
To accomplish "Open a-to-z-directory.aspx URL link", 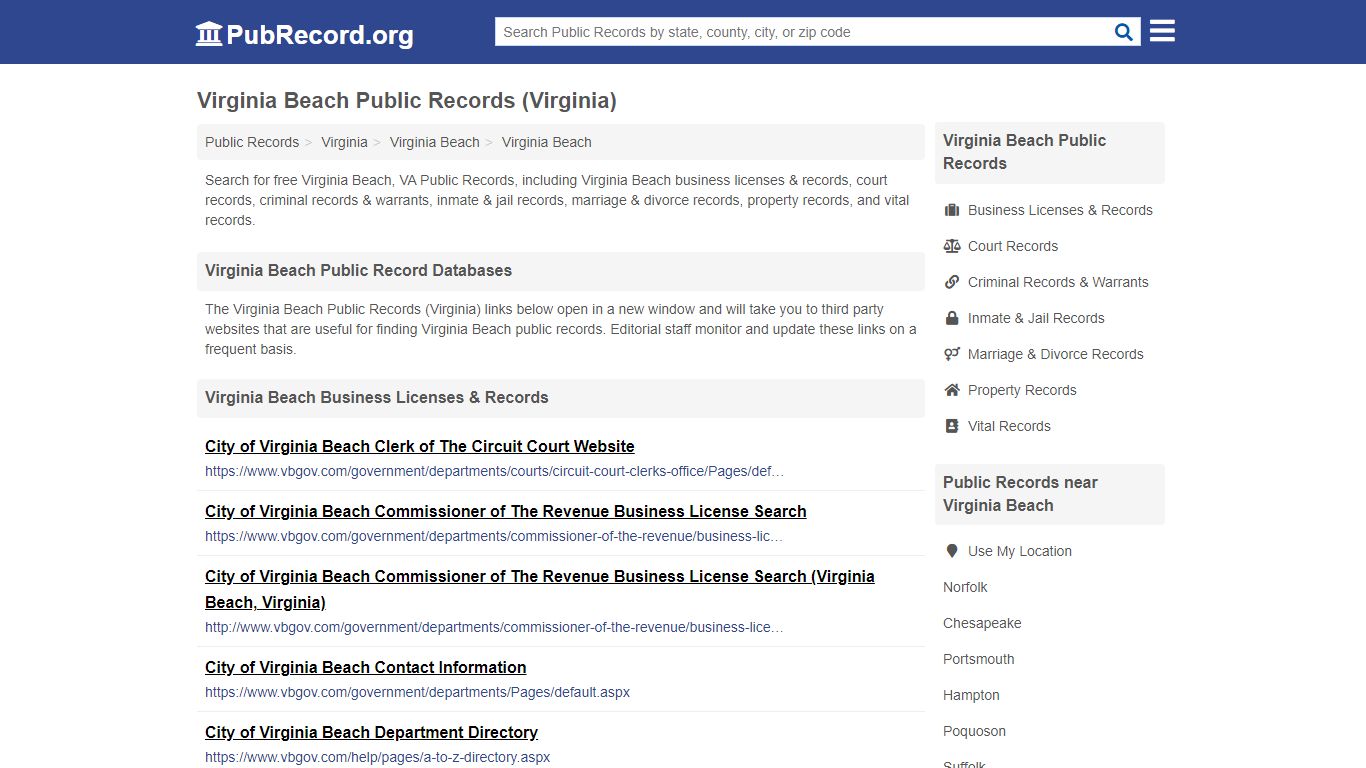I will coord(378,757).
